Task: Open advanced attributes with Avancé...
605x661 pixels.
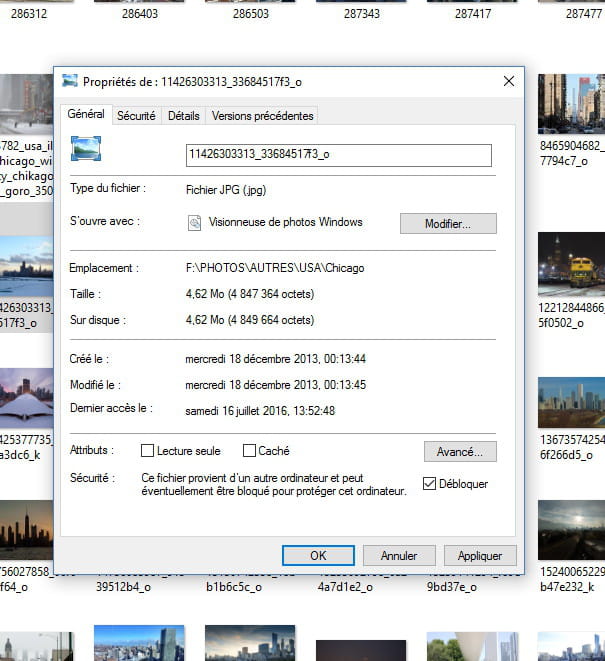Action: click(x=459, y=451)
